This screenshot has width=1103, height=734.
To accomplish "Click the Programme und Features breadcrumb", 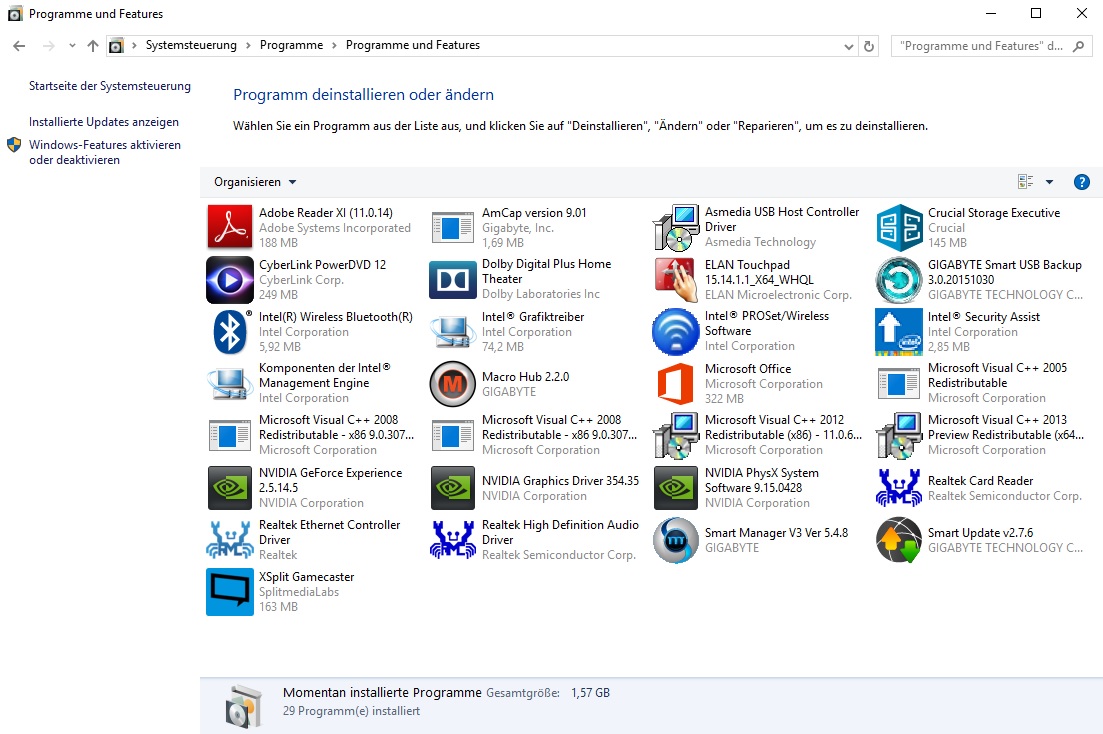I will (413, 45).
